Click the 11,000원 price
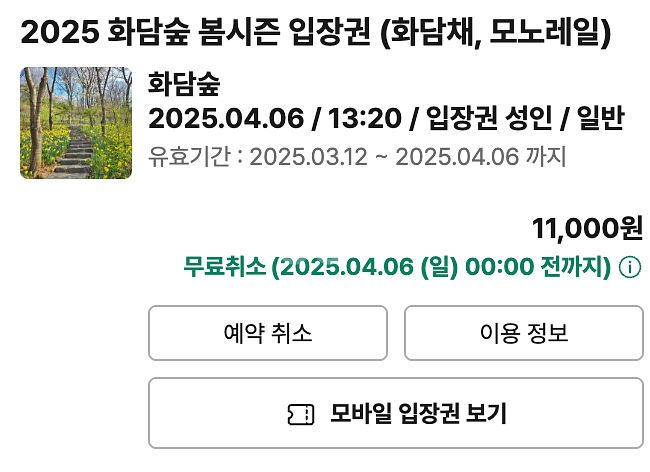The width and height of the screenshot is (650, 472). [x=587, y=228]
